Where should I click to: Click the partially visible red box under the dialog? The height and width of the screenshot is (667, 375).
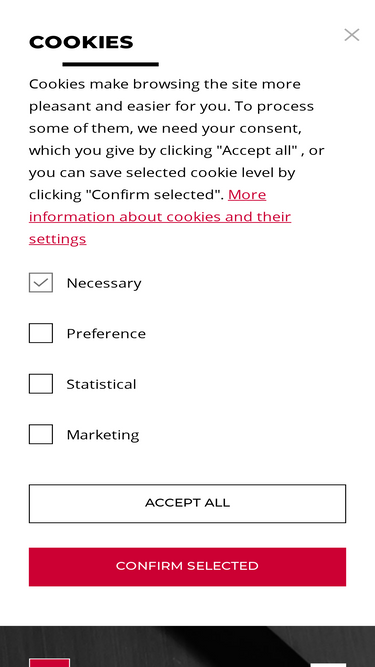coord(49,662)
